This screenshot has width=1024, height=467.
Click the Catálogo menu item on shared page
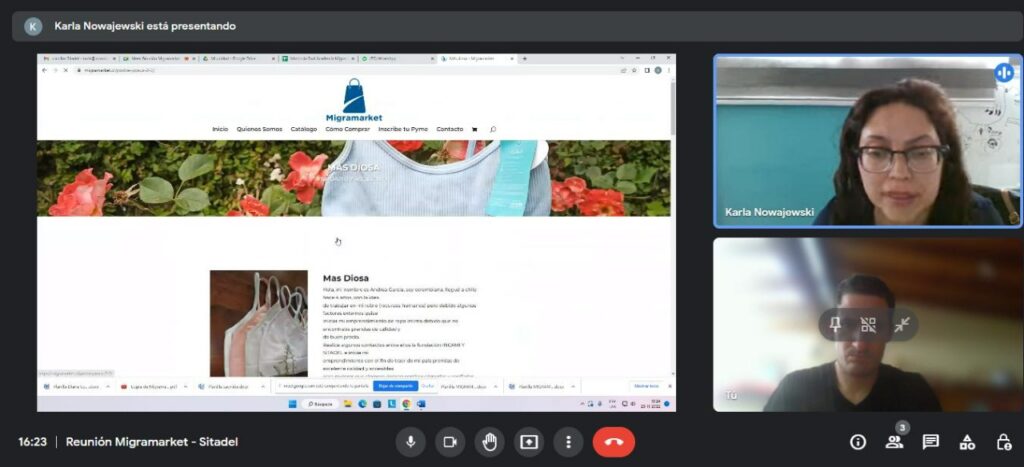click(304, 129)
